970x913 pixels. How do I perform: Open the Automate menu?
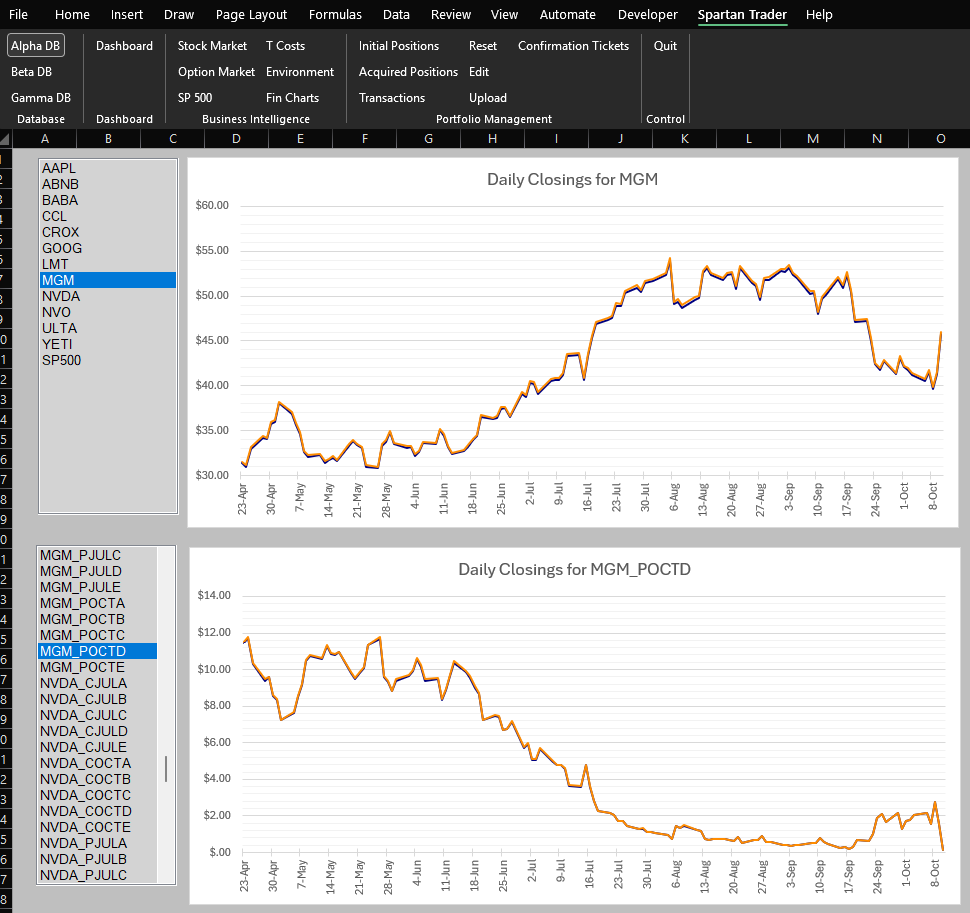567,15
